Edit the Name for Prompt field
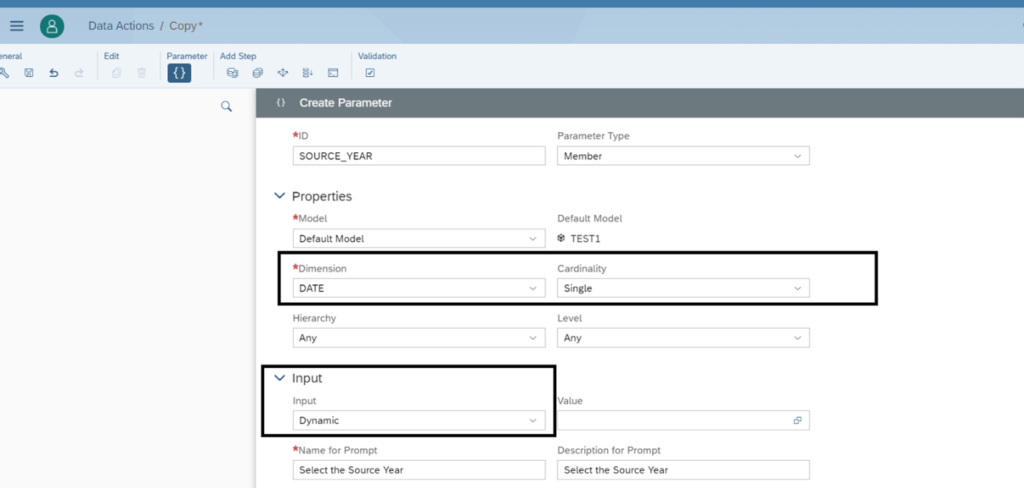 (419, 470)
